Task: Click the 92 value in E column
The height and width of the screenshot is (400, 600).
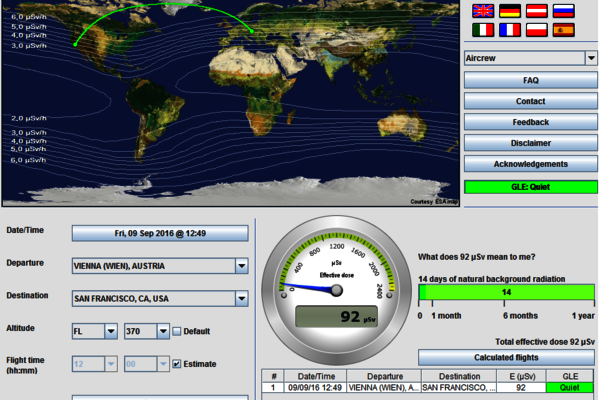Action: [x=521, y=388]
